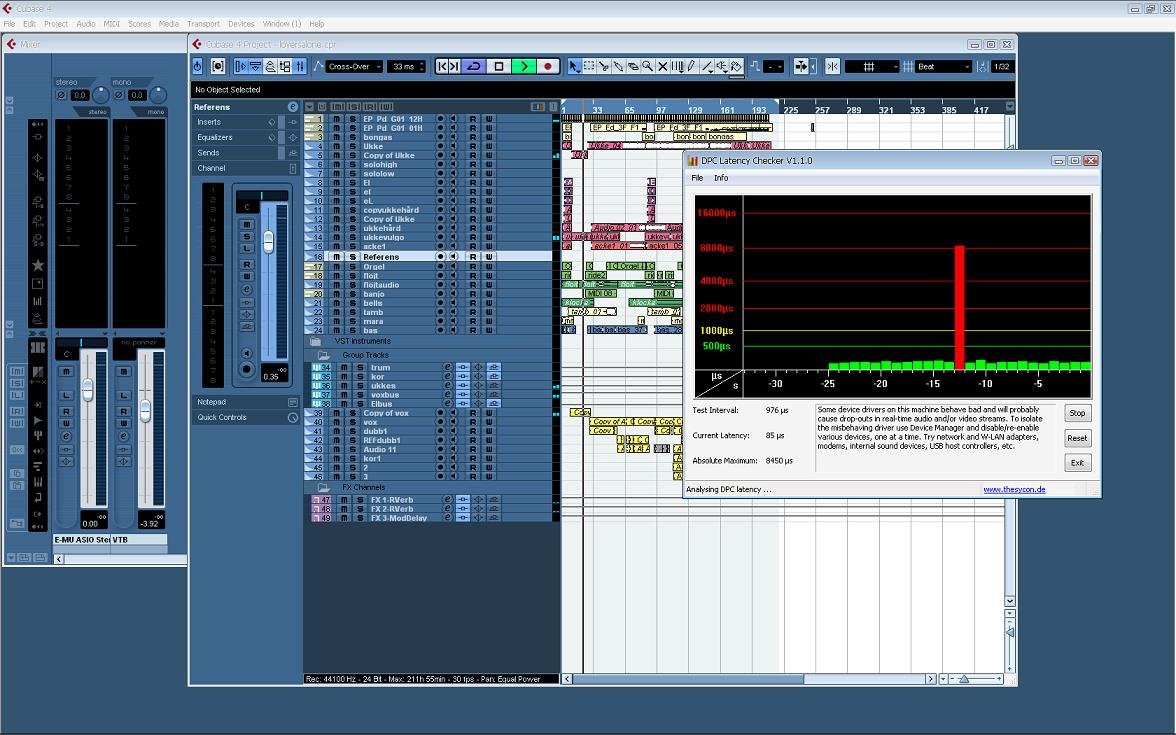Enable Read automation on bas track

coord(472,330)
